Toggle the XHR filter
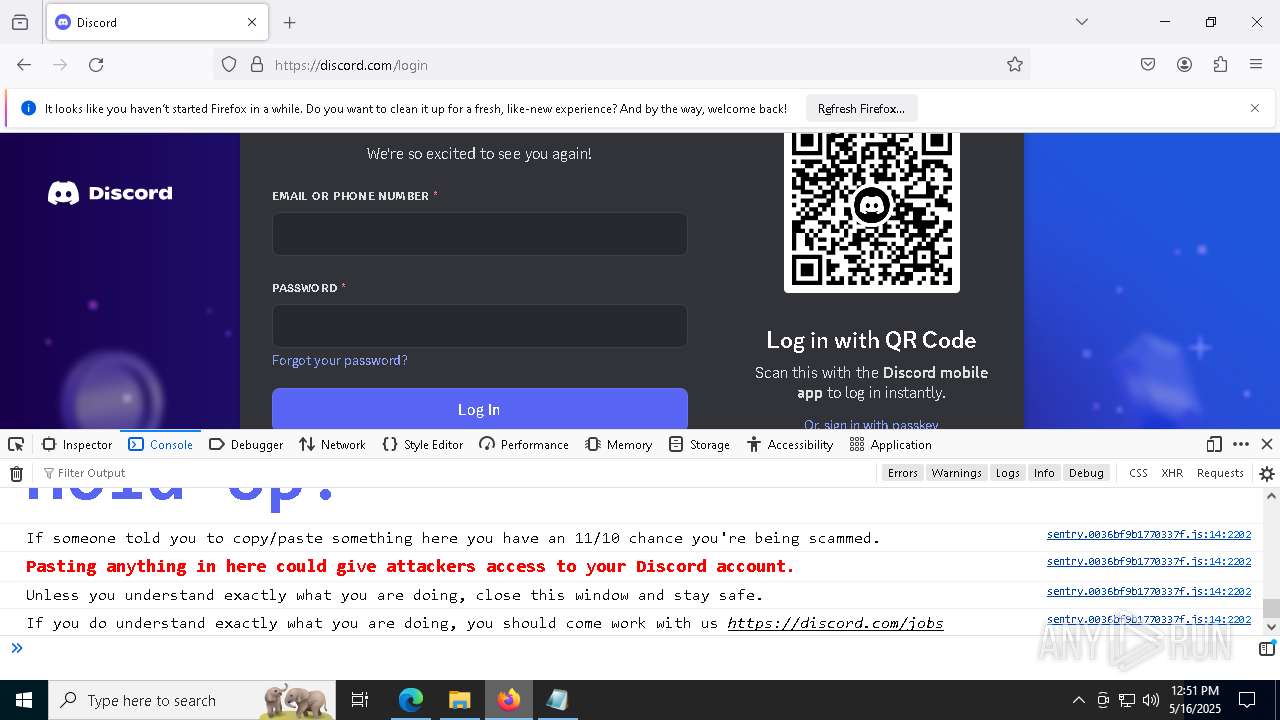The image size is (1280, 720). [1172, 473]
